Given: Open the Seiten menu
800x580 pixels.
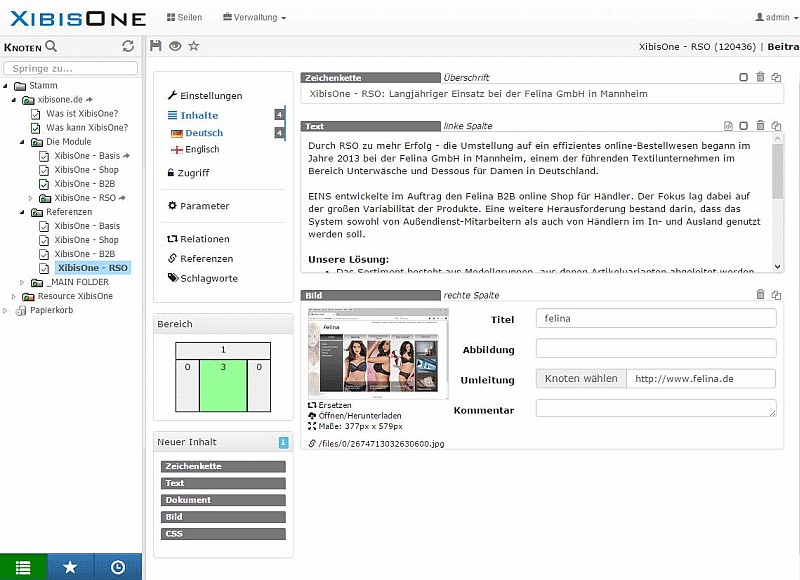Looking at the screenshot, I should [185, 17].
